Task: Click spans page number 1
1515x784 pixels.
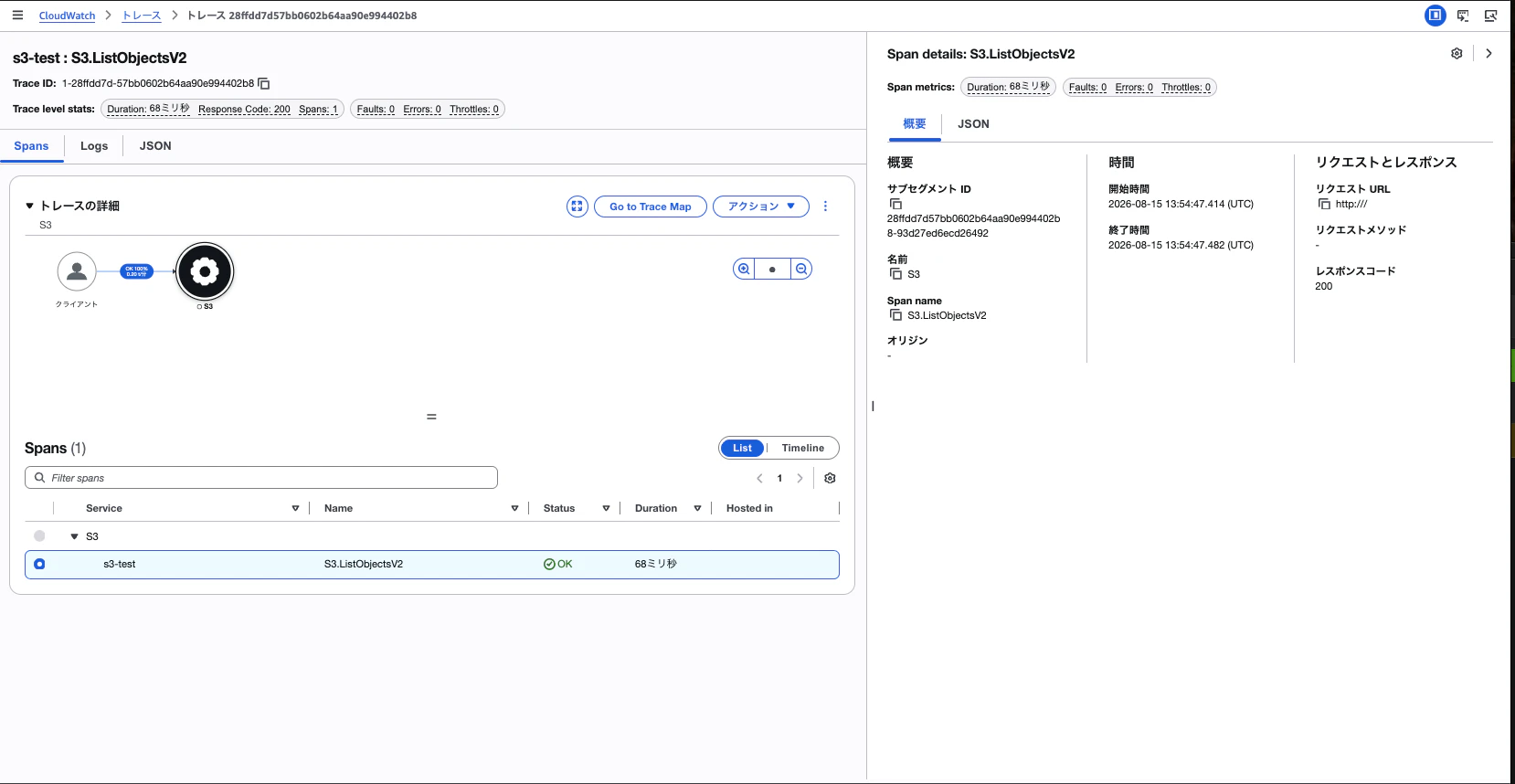Action: (779, 478)
